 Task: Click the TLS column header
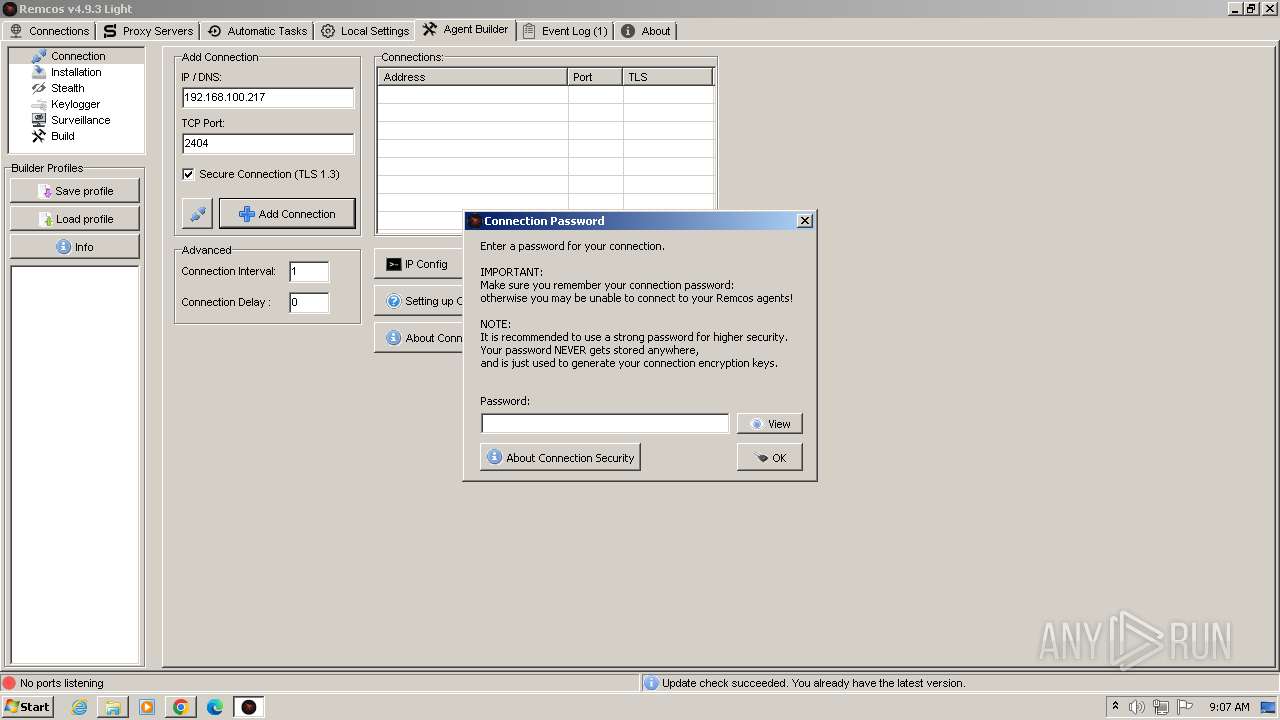(x=668, y=77)
